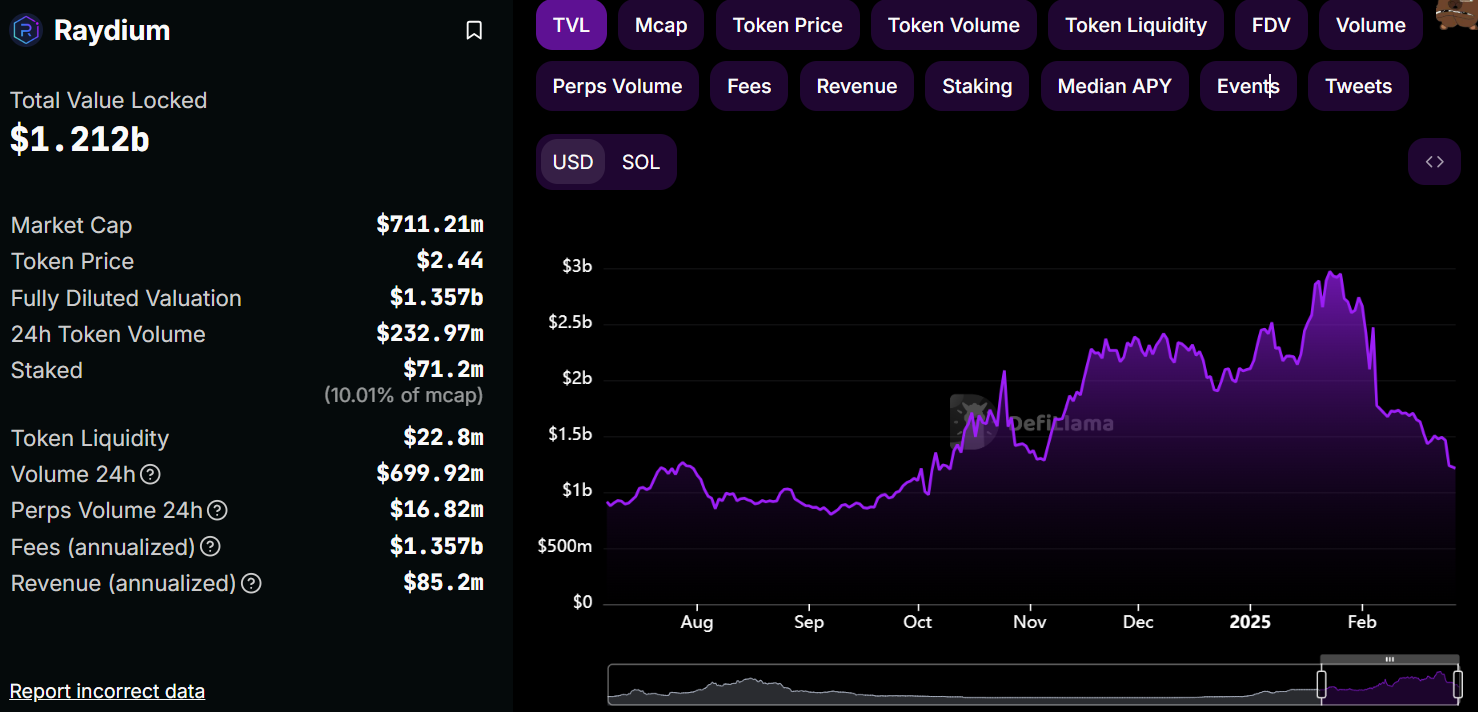Viewport: 1478px width, 712px height.
Task: Click the Total Value Locked label
Action: pyautogui.click(x=109, y=100)
